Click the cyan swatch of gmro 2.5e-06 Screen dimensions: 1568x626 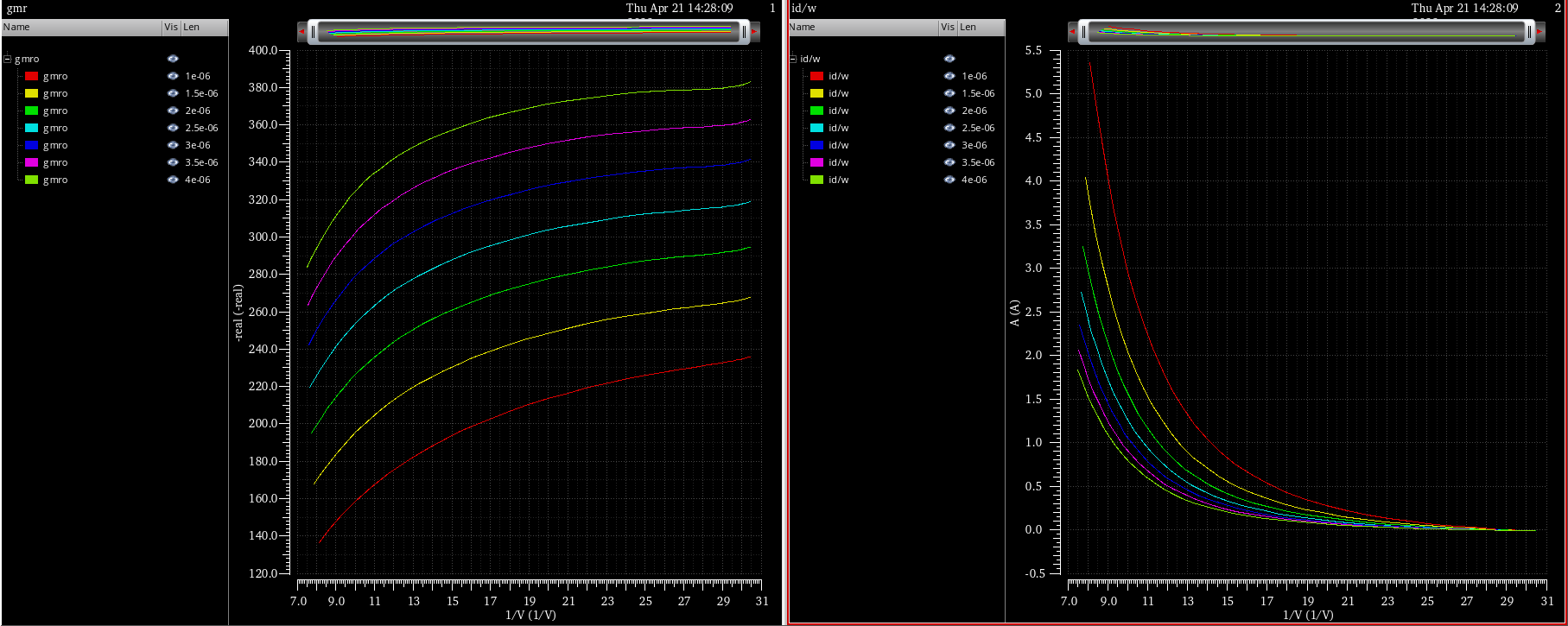click(31, 128)
